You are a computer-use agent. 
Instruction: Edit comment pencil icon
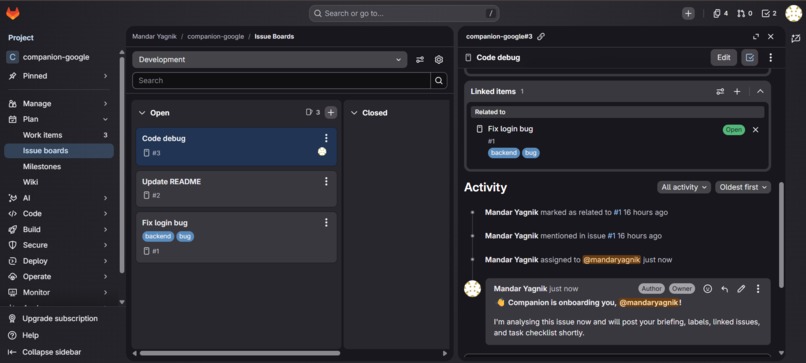[x=741, y=289]
